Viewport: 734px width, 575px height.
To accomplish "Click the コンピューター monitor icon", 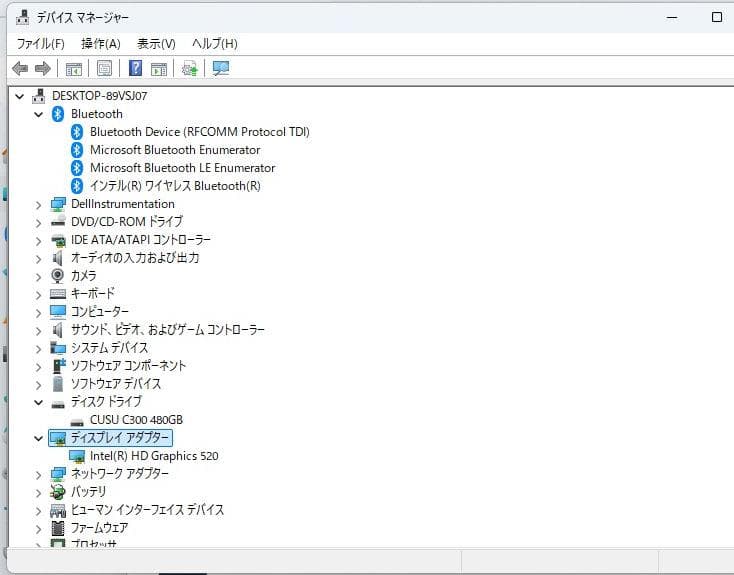I will pyautogui.click(x=58, y=312).
